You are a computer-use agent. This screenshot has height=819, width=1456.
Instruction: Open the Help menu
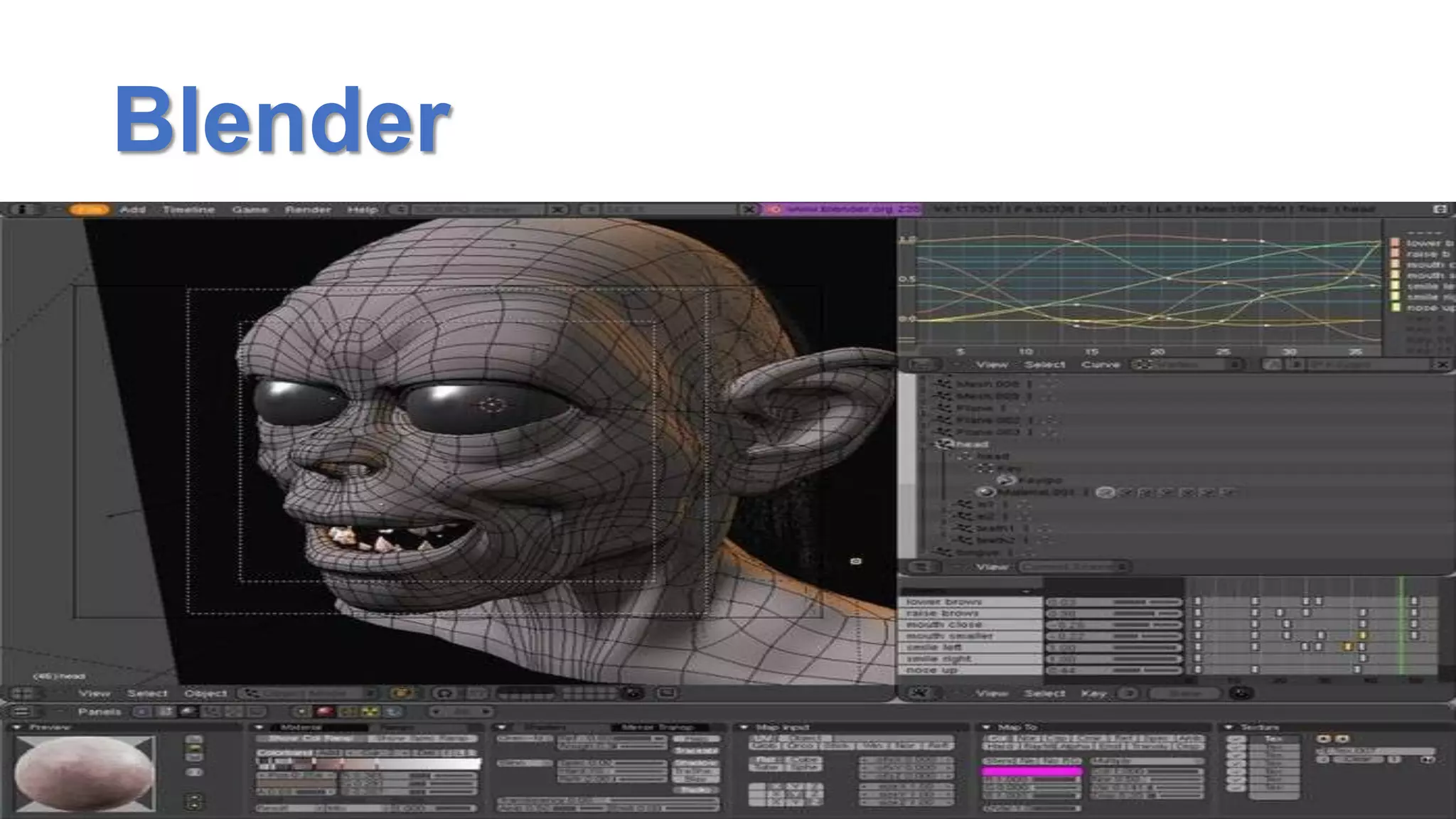(x=363, y=210)
